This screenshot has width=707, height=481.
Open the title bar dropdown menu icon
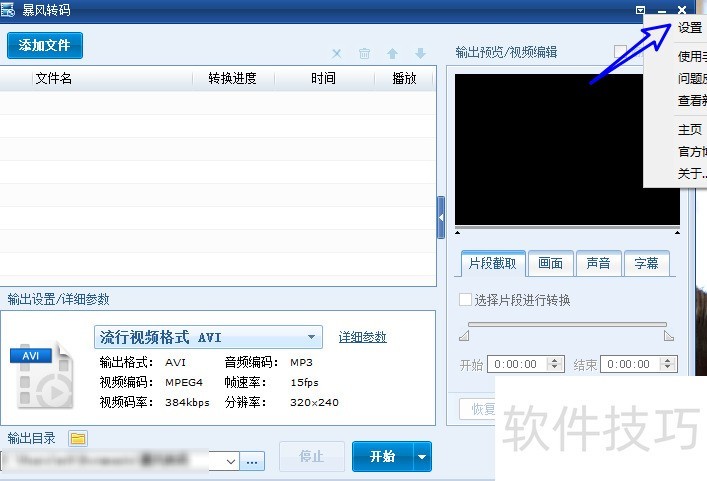pyautogui.click(x=640, y=9)
